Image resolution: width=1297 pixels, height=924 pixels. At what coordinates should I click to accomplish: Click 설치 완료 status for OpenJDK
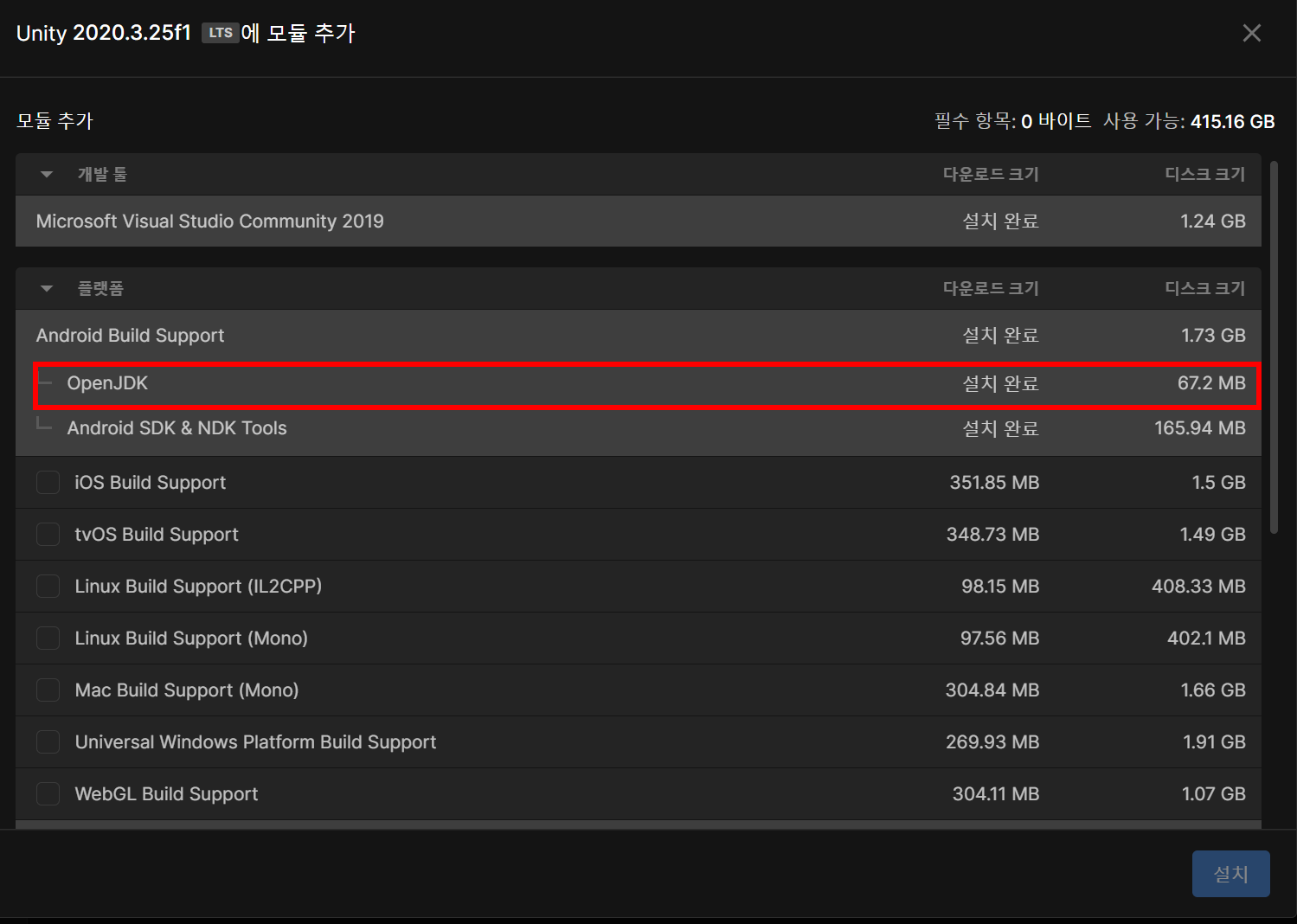coord(1000,383)
